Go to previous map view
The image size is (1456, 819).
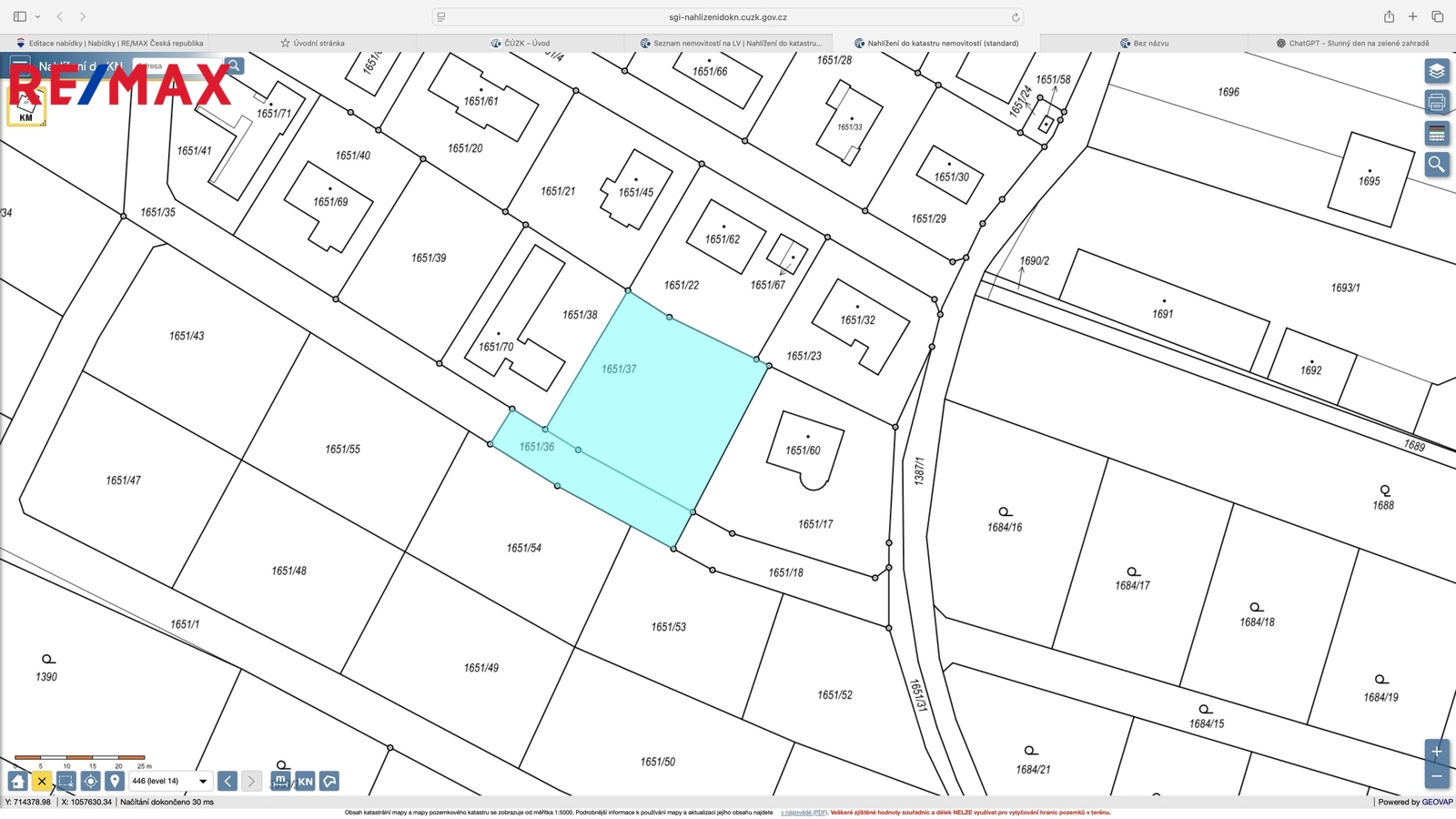pyautogui.click(x=227, y=781)
